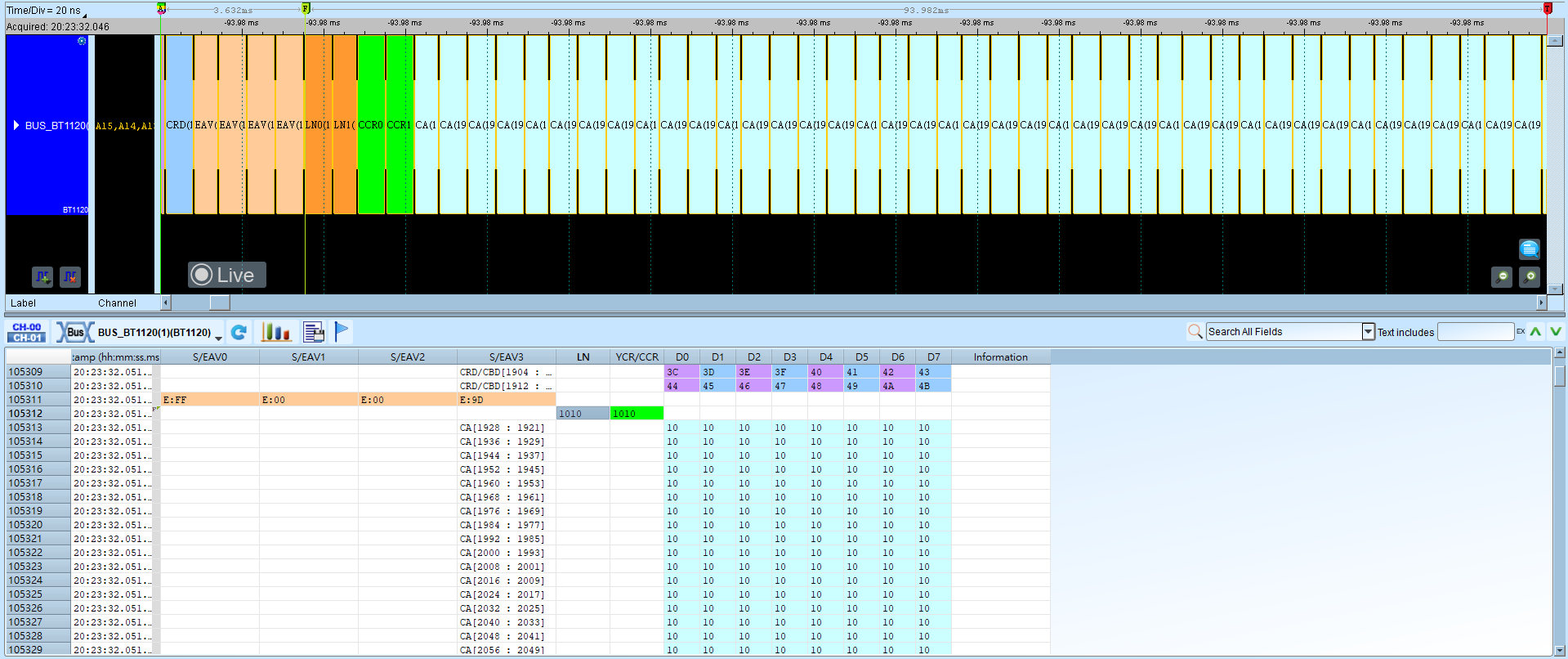This screenshot has height=659, width=1568.
Task: Click the Text includes input field
Action: click(x=1476, y=331)
